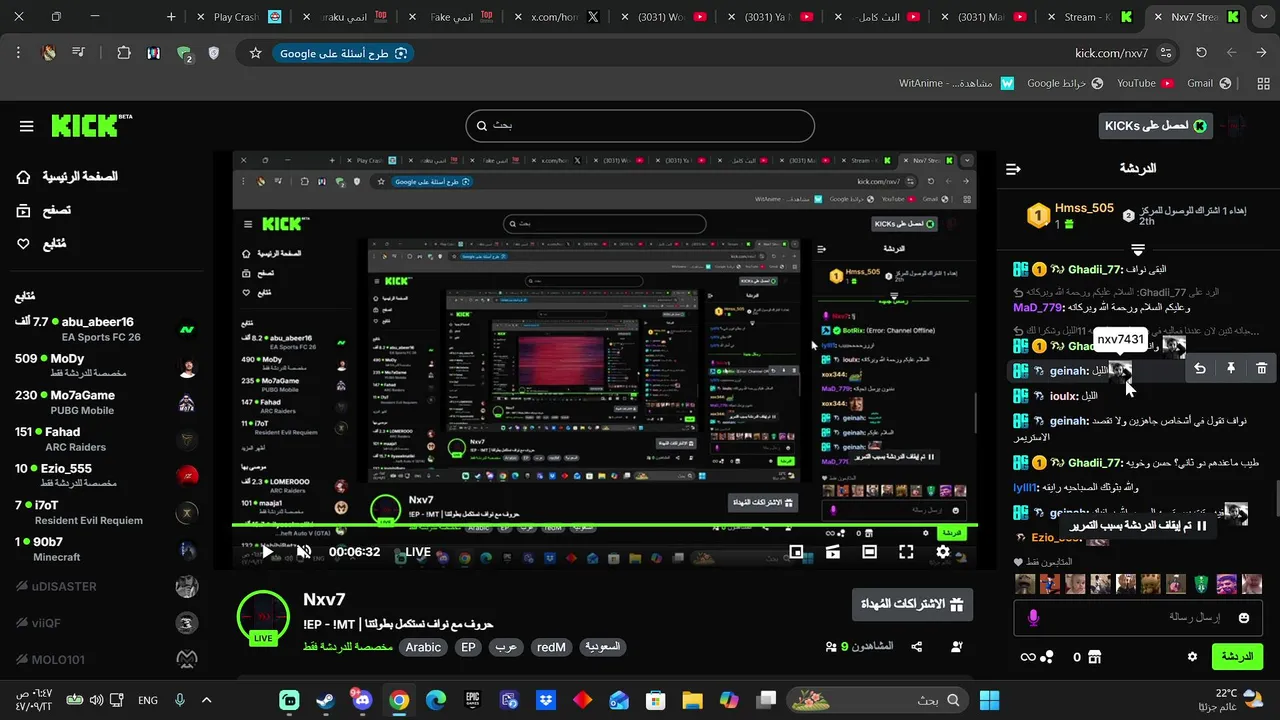Open emoji picker in chat input
The height and width of the screenshot is (720, 1280).
1244,618
